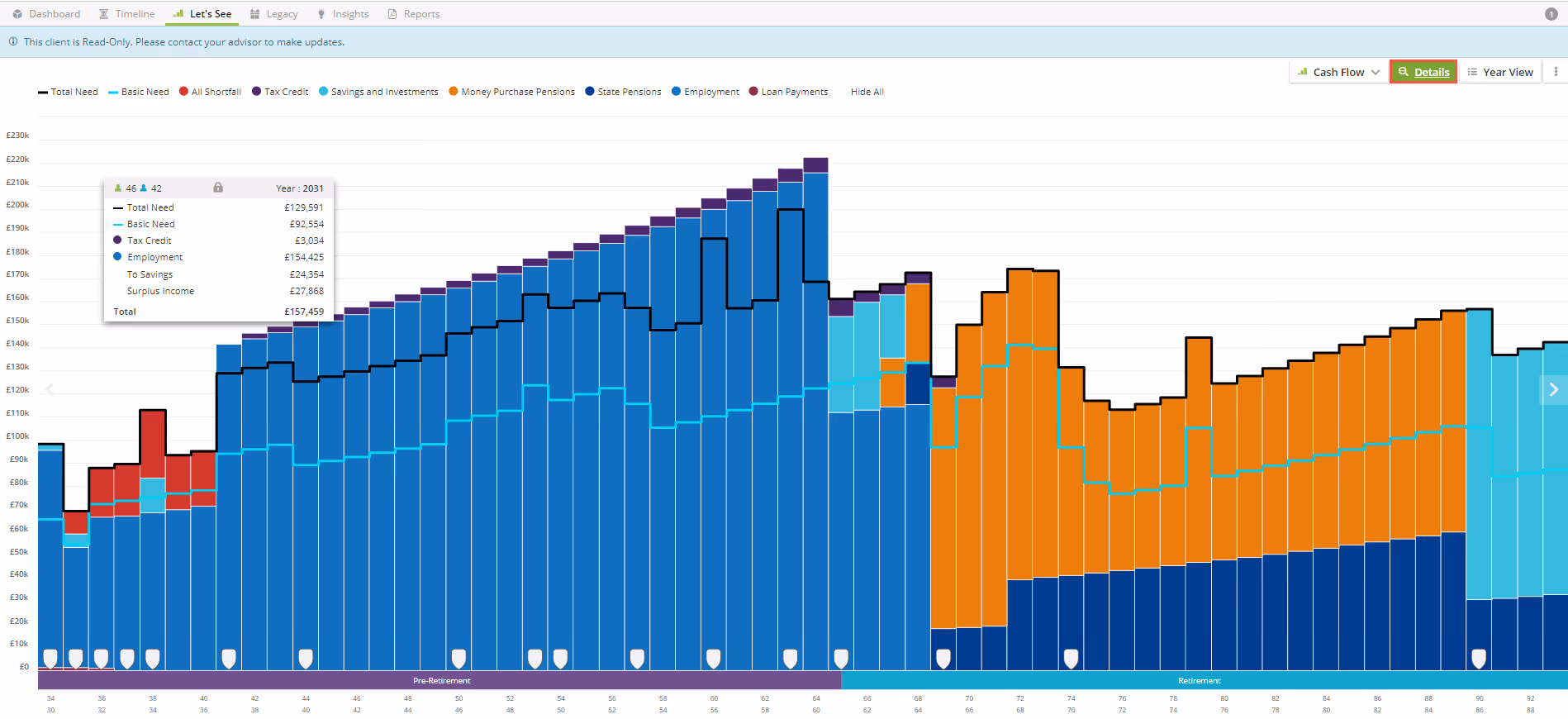Click the event marker at age 60
The width and height of the screenshot is (1568, 719).
click(714, 658)
